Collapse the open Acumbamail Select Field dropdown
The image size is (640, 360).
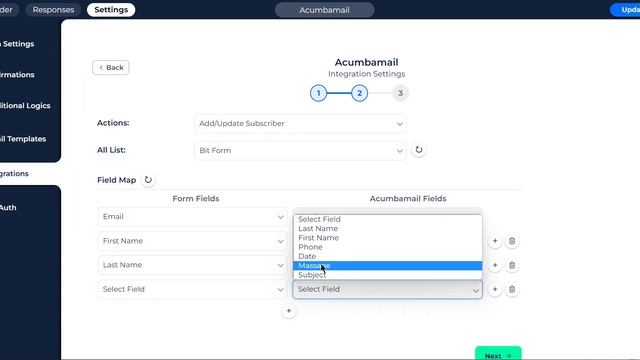(387, 289)
